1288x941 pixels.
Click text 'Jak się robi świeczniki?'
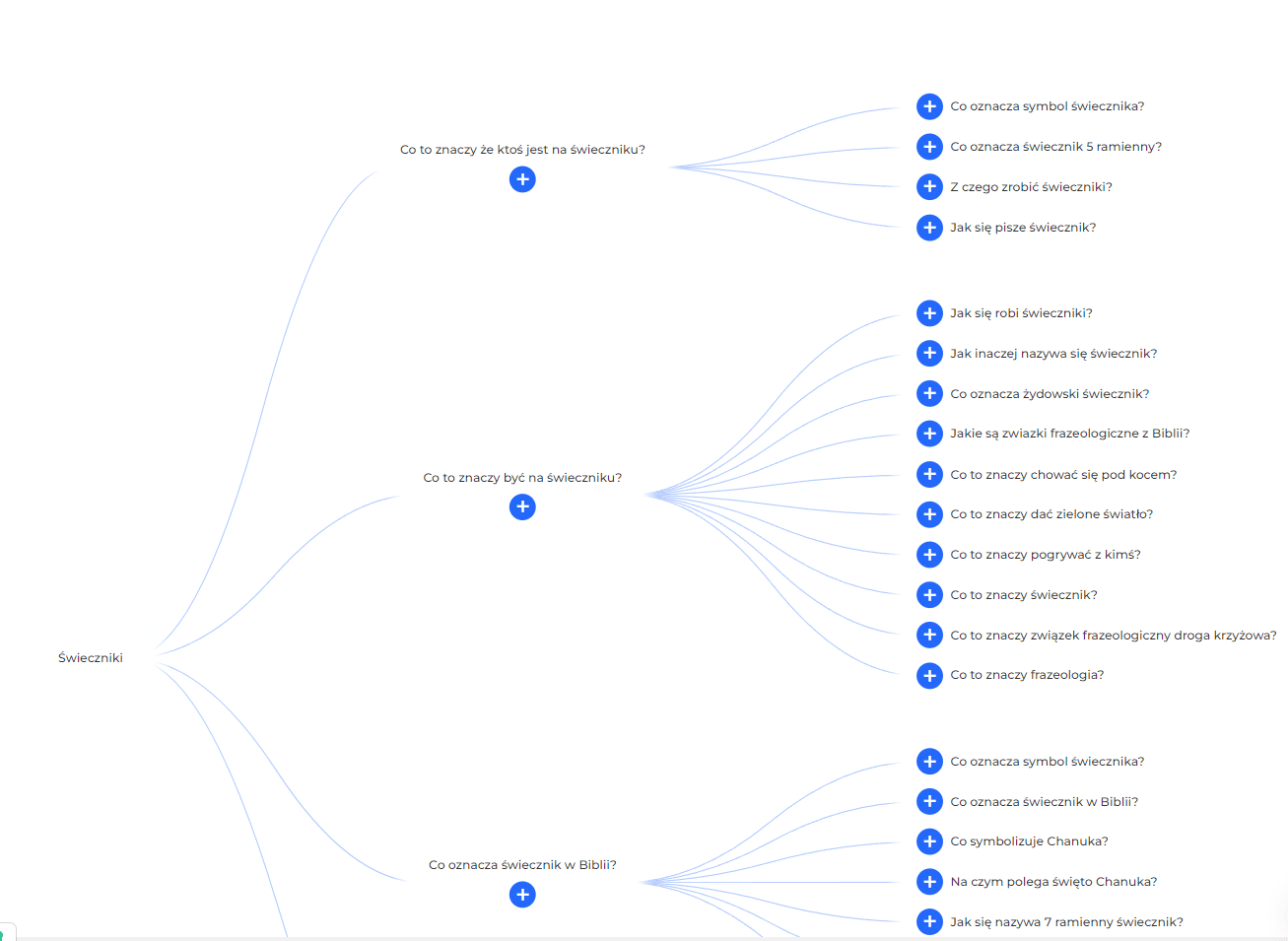click(1021, 313)
